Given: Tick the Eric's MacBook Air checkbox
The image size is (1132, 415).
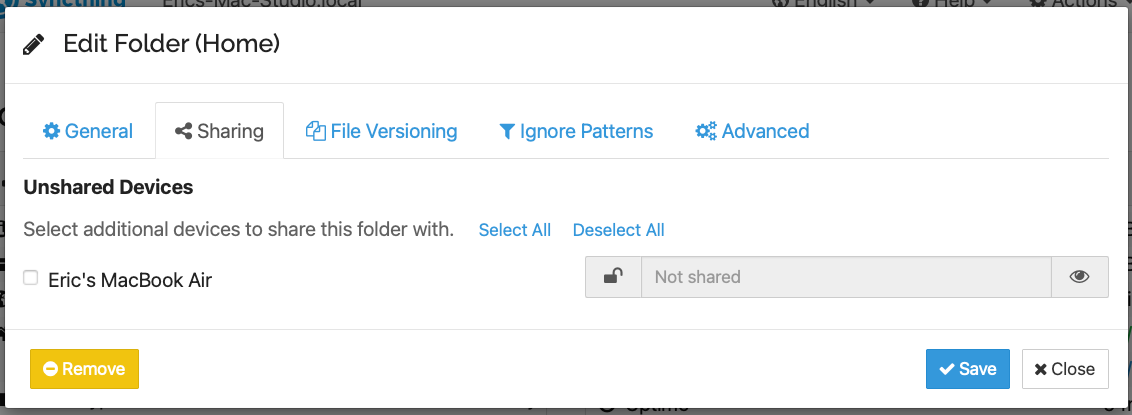Looking at the screenshot, I should point(30,278).
